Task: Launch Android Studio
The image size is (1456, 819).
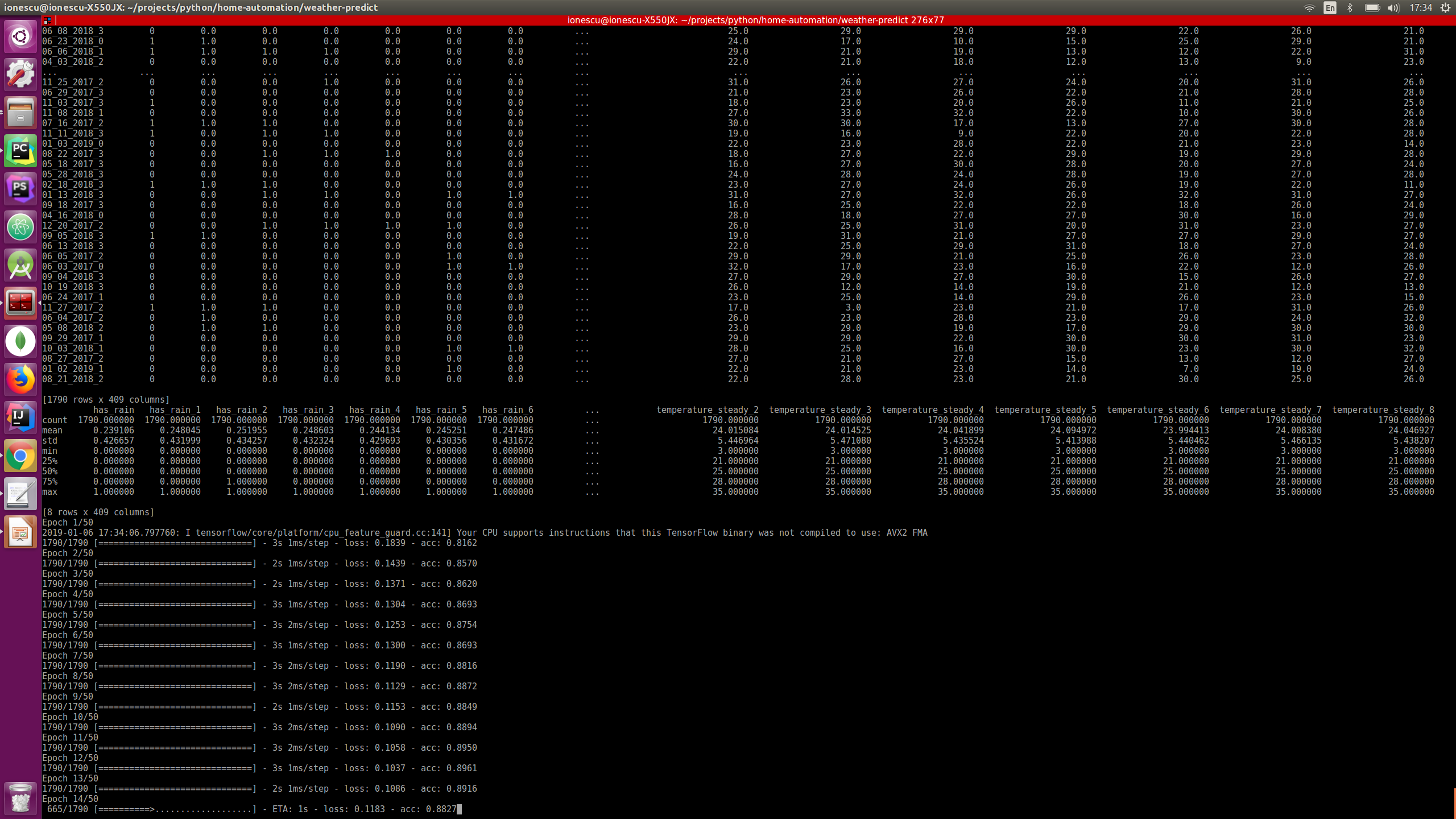Action: pyautogui.click(x=20, y=264)
